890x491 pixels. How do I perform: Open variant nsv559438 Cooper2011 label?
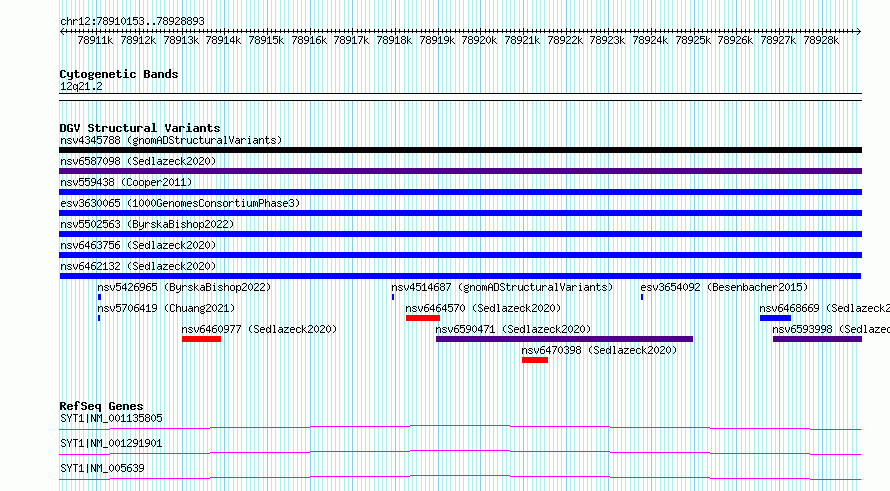click(x=126, y=182)
